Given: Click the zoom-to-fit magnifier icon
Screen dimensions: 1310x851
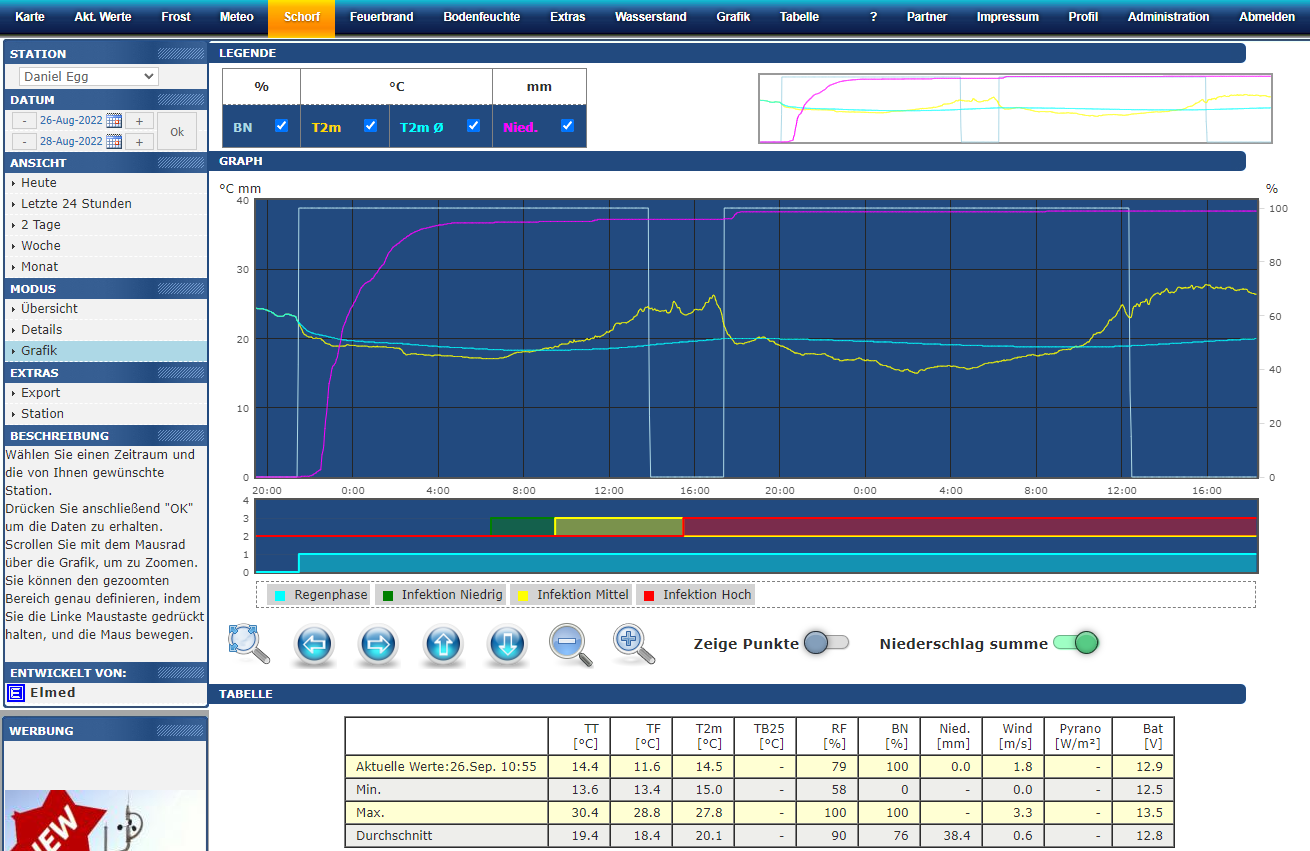Looking at the screenshot, I should click(248, 644).
